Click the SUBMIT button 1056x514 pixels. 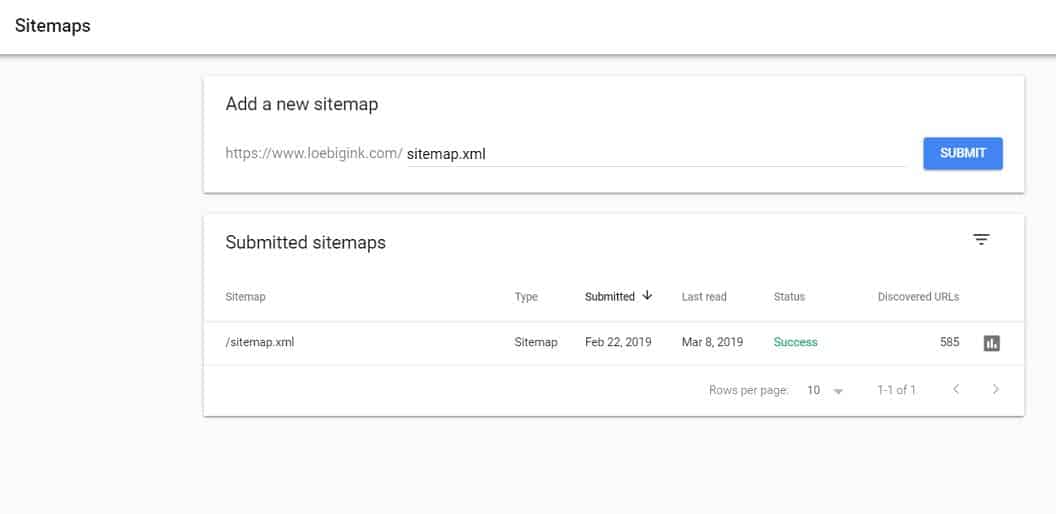click(962, 153)
